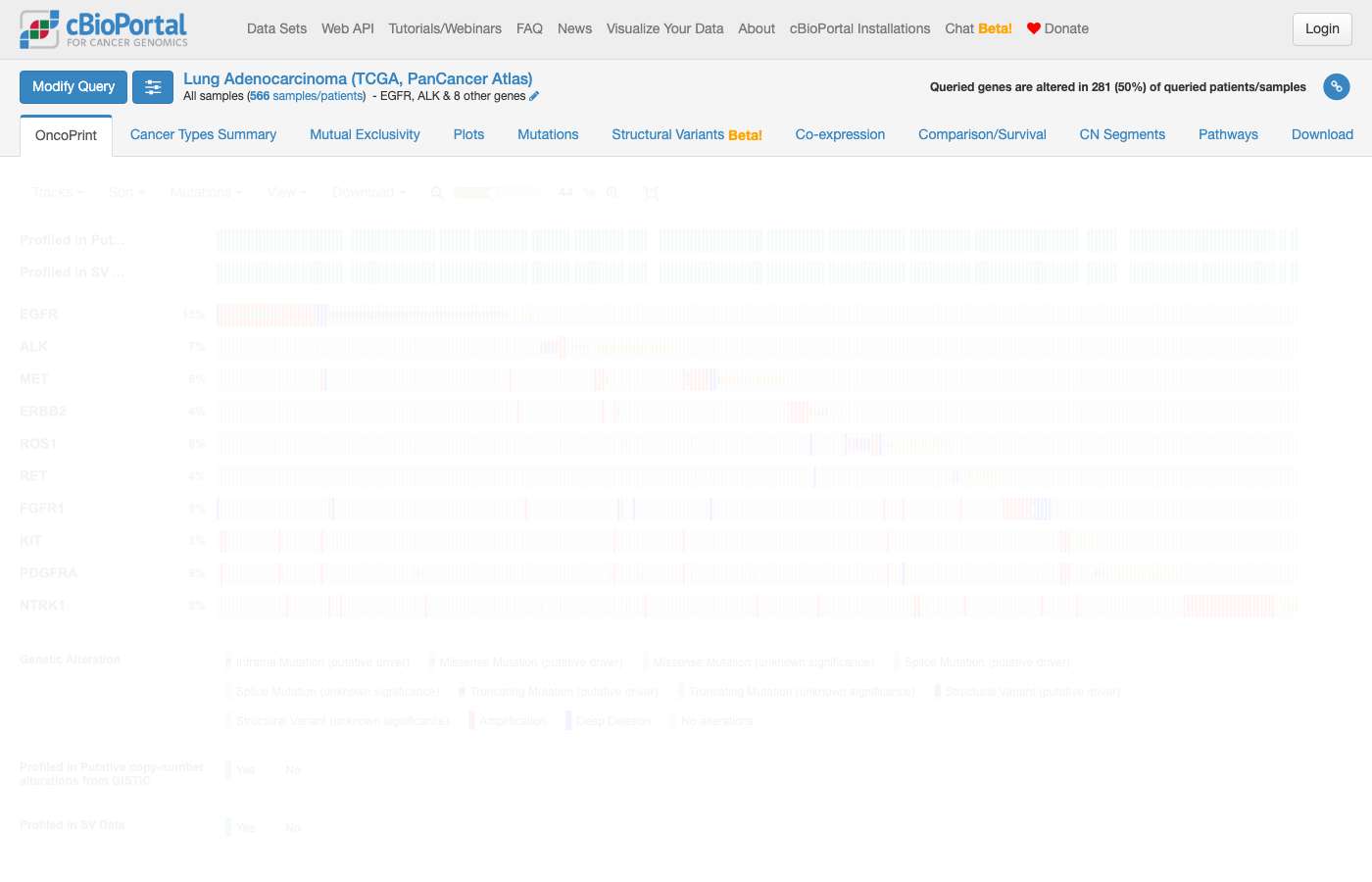Click the Login button

coord(1322,29)
